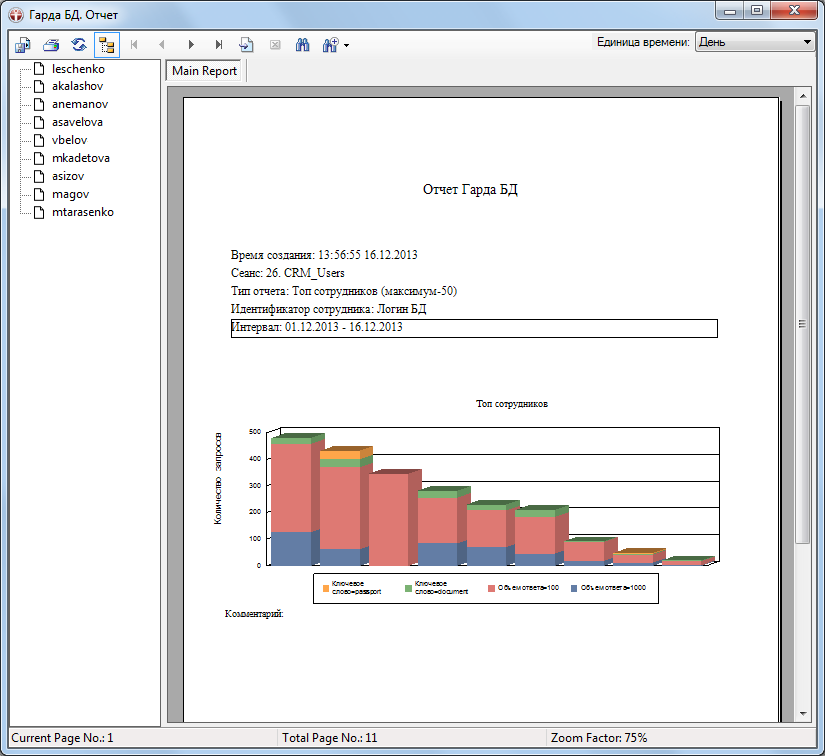The height and width of the screenshot is (756, 825).
Task: Click the Zoom magnifier icon
Action: point(329,44)
